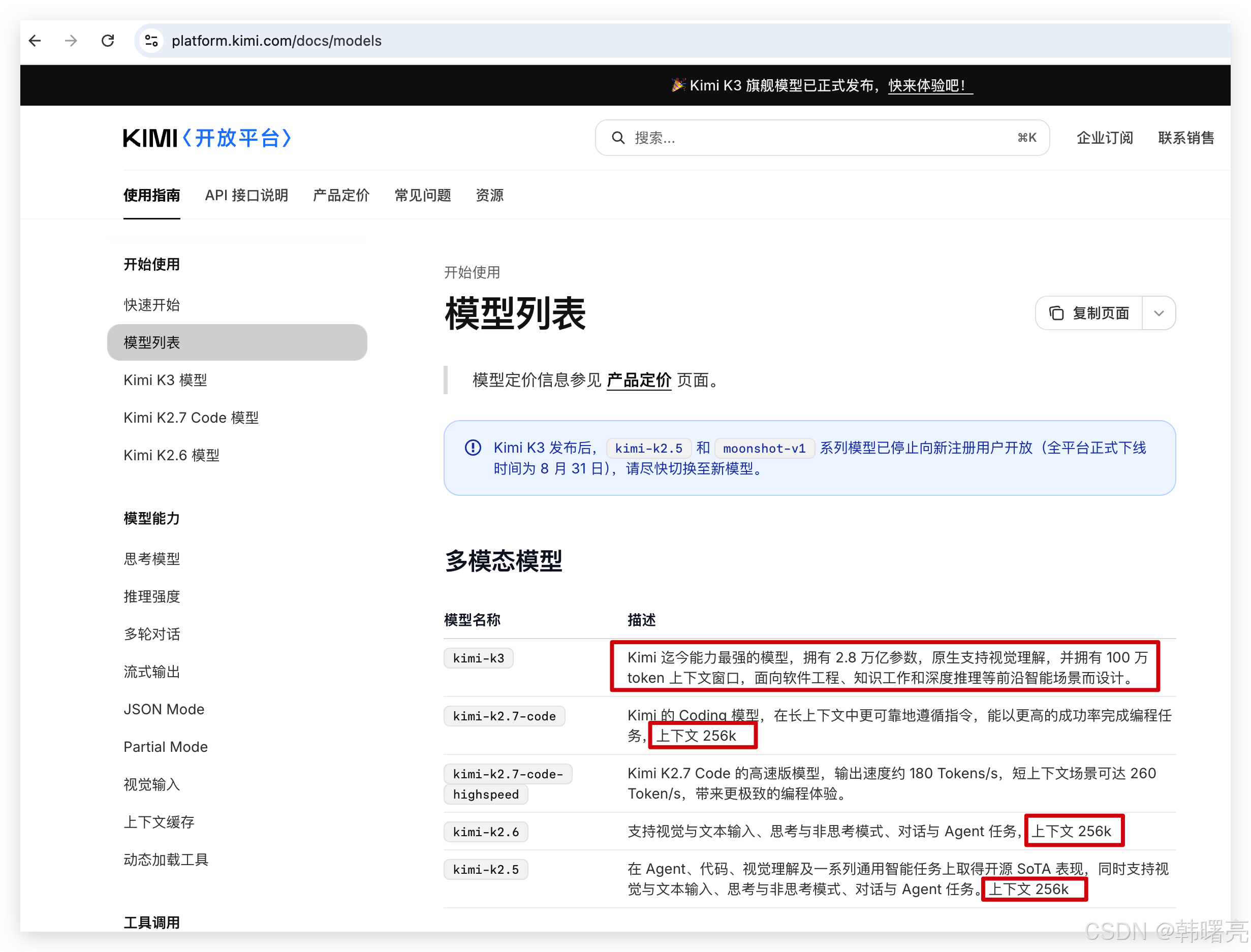The image size is (1251, 952).
Task: Click the info icon in the blue notice
Action: click(473, 448)
